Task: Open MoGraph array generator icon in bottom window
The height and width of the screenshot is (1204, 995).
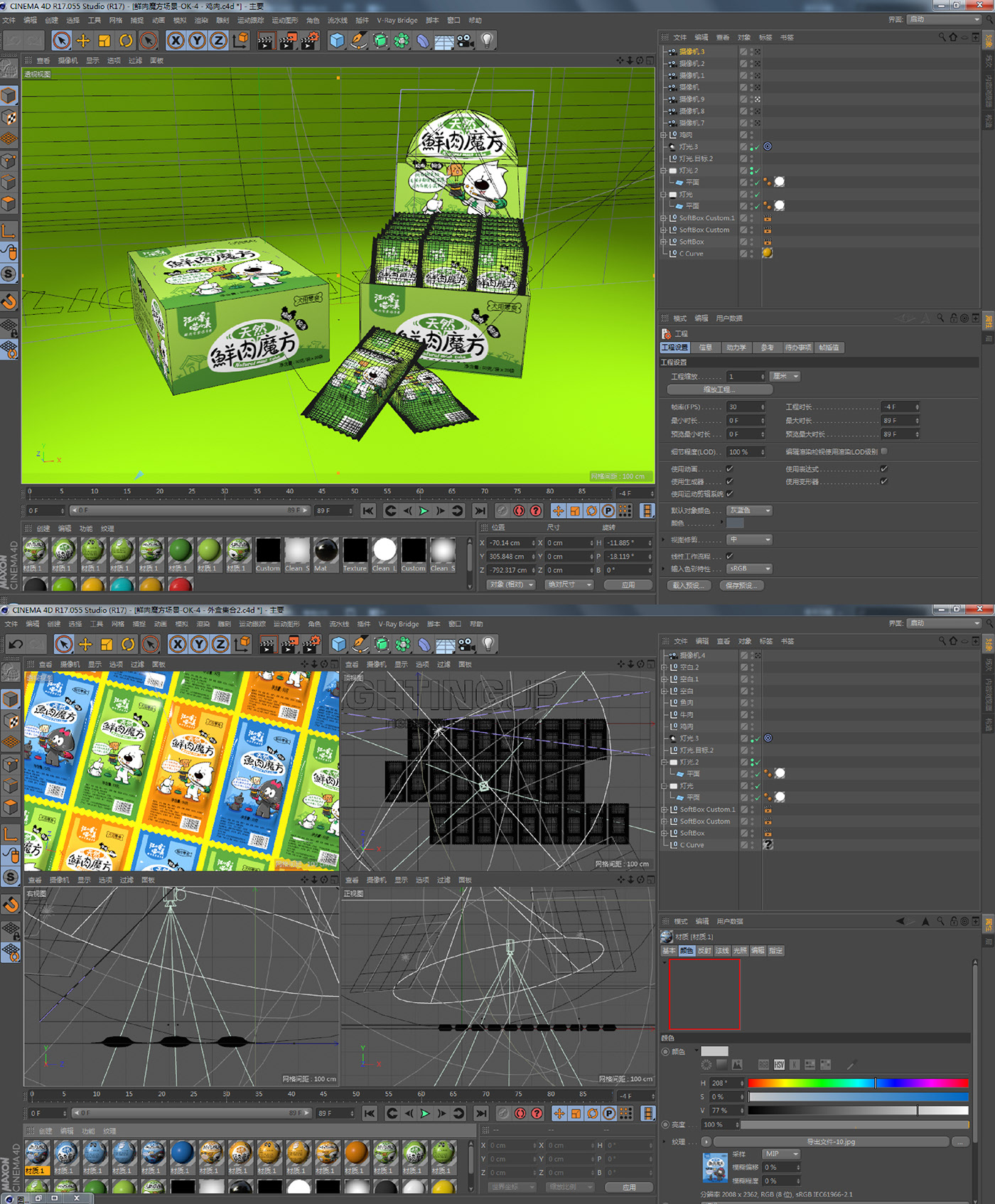Action: click(x=403, y=644)
